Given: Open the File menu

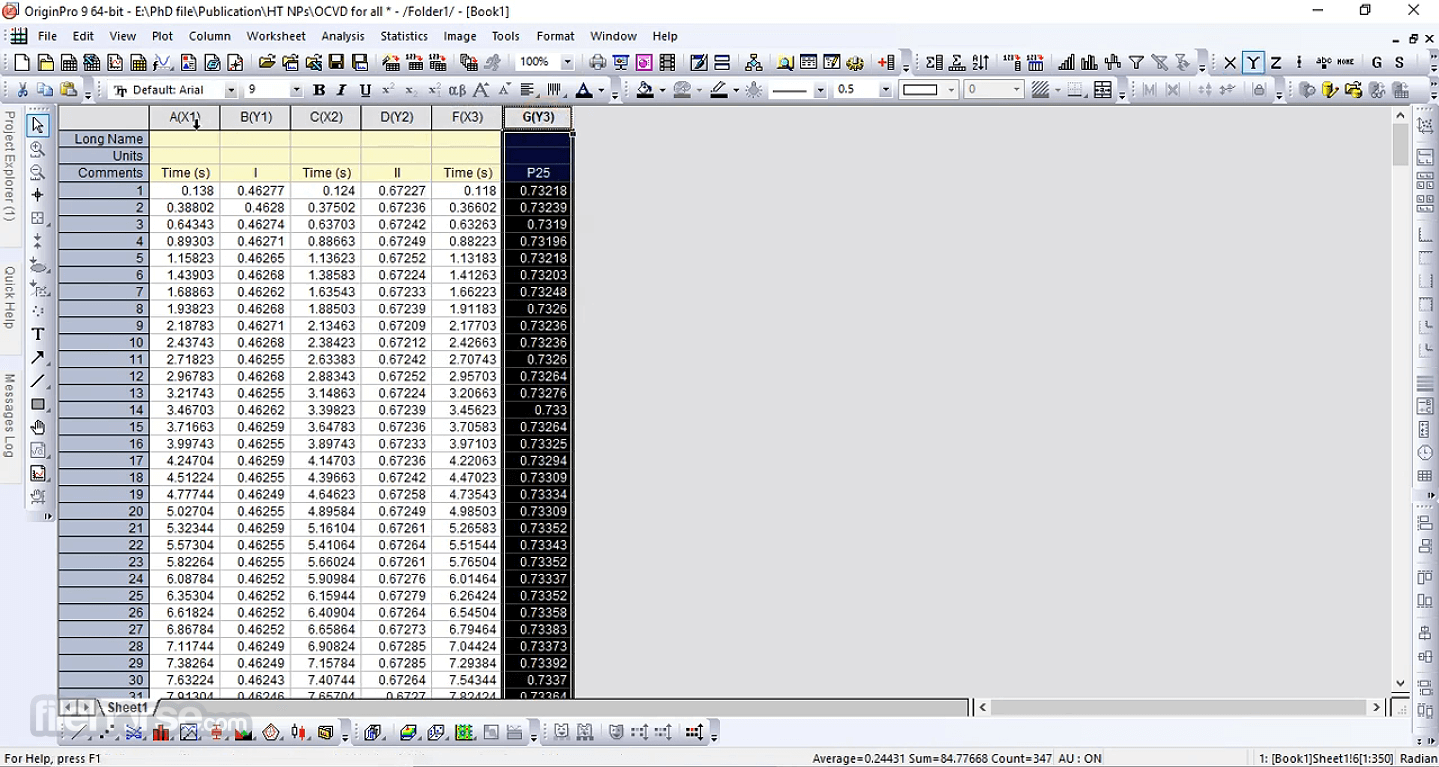Looking at the screenshot, I should pyautogui.click(x=47, y=36).
